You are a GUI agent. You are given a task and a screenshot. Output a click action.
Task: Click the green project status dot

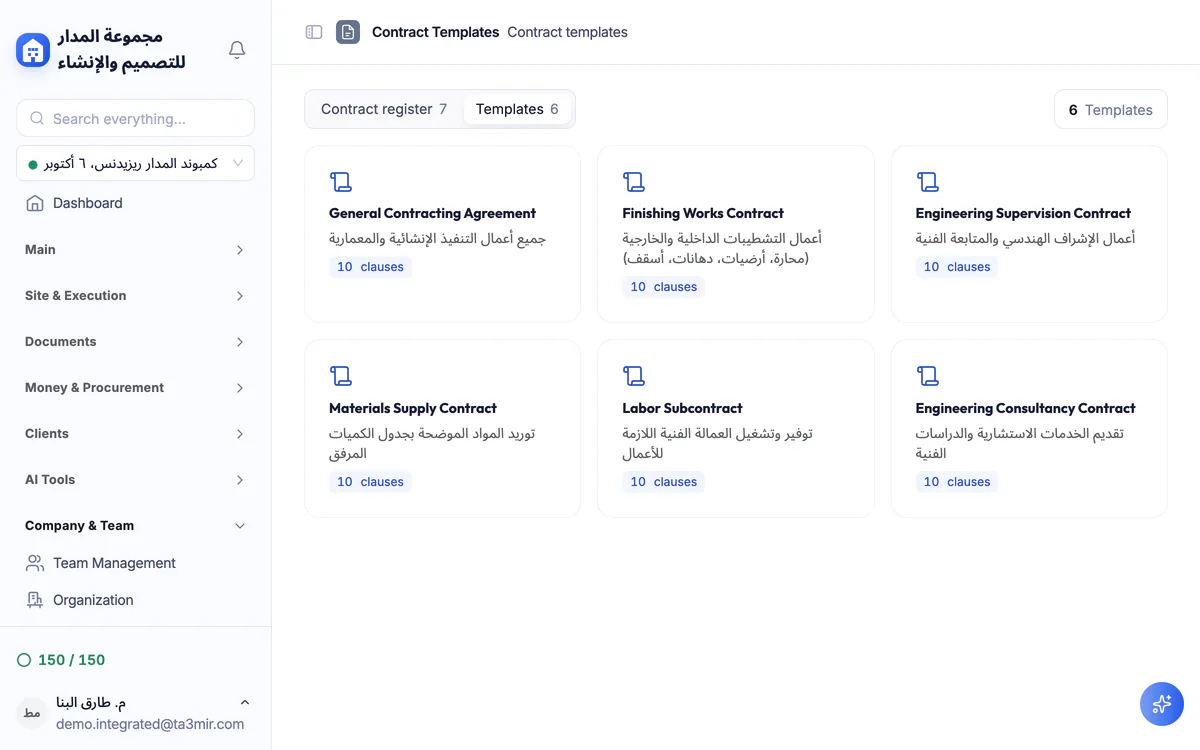33,164
